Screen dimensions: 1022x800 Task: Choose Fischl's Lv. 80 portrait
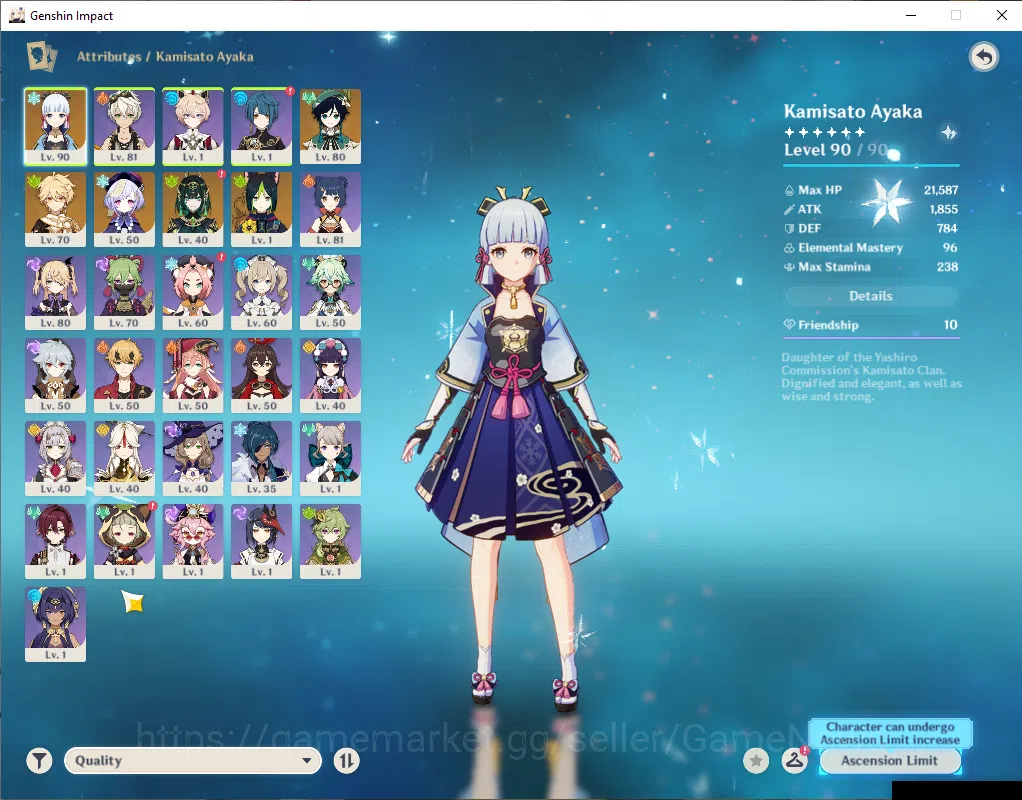pos(55,292)
